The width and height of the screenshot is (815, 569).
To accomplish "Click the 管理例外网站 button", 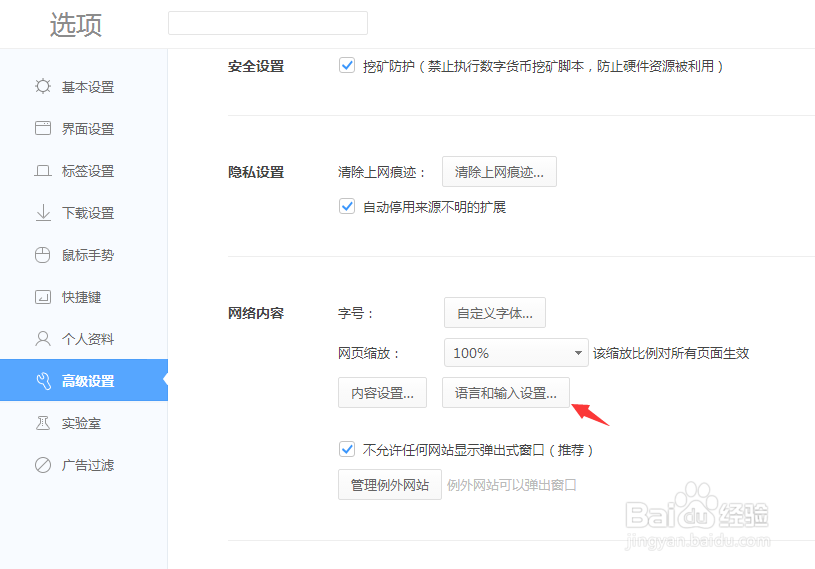I will coord(390,485).
